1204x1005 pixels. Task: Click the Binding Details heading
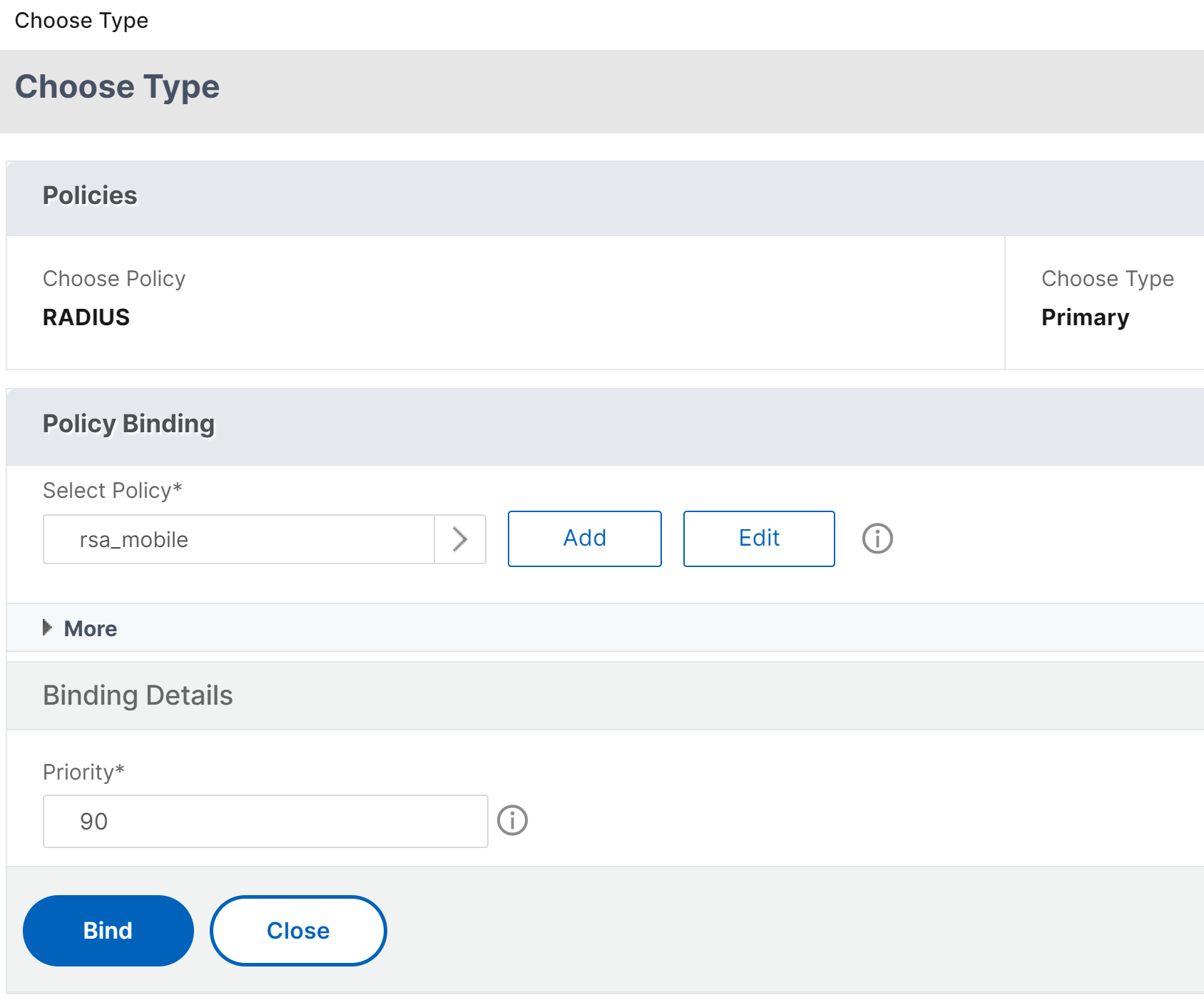[138, 695]
